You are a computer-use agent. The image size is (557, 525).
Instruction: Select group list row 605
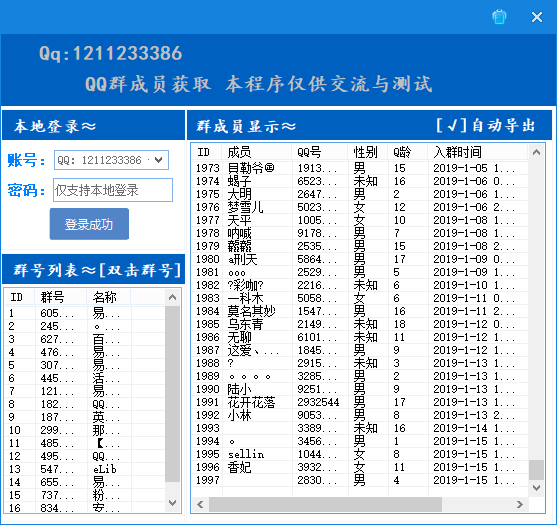tap(85, 313)
